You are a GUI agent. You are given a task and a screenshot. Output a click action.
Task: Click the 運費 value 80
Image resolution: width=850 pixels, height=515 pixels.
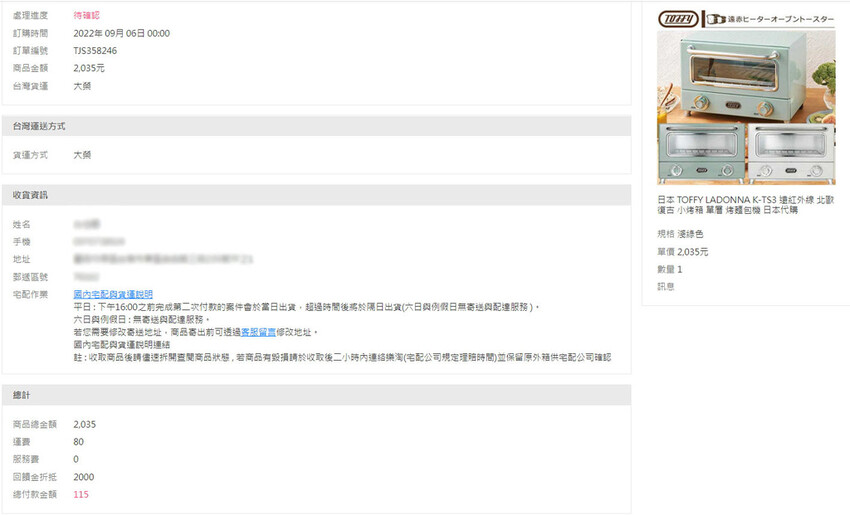point(79,441)
